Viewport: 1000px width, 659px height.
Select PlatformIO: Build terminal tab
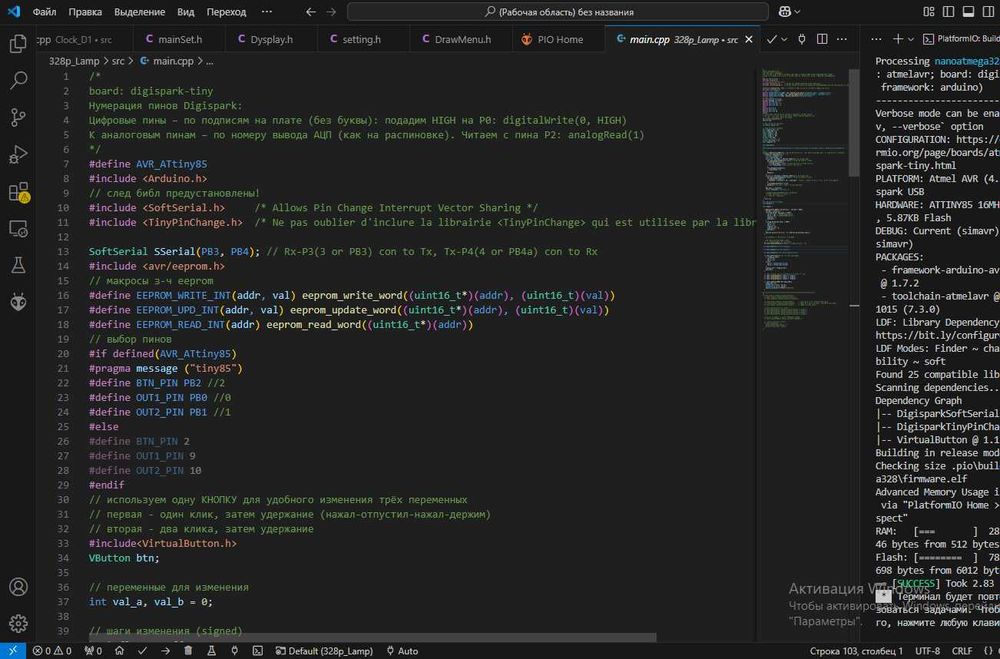(962, 39)
